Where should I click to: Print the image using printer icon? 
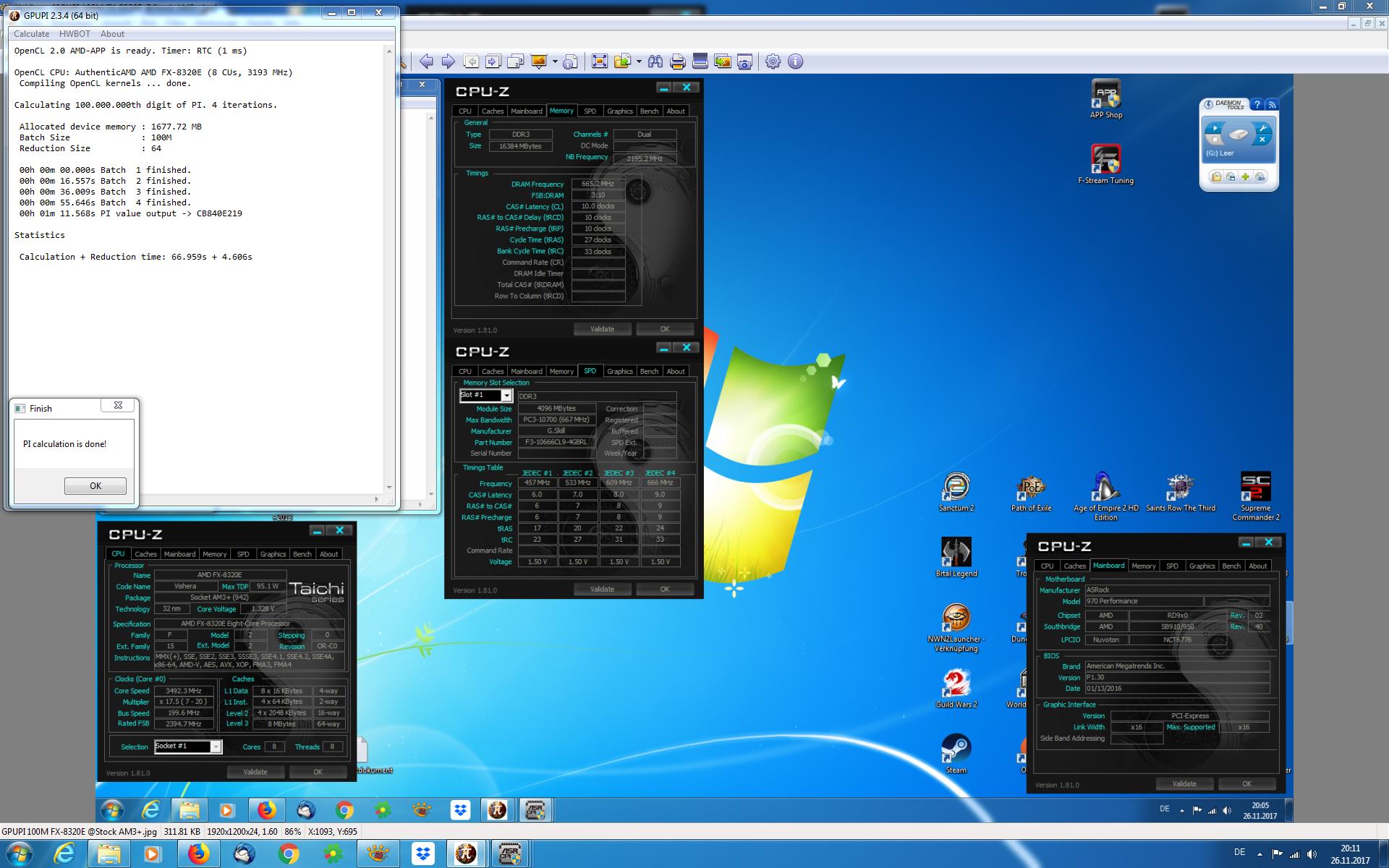(x=678, y=61)
